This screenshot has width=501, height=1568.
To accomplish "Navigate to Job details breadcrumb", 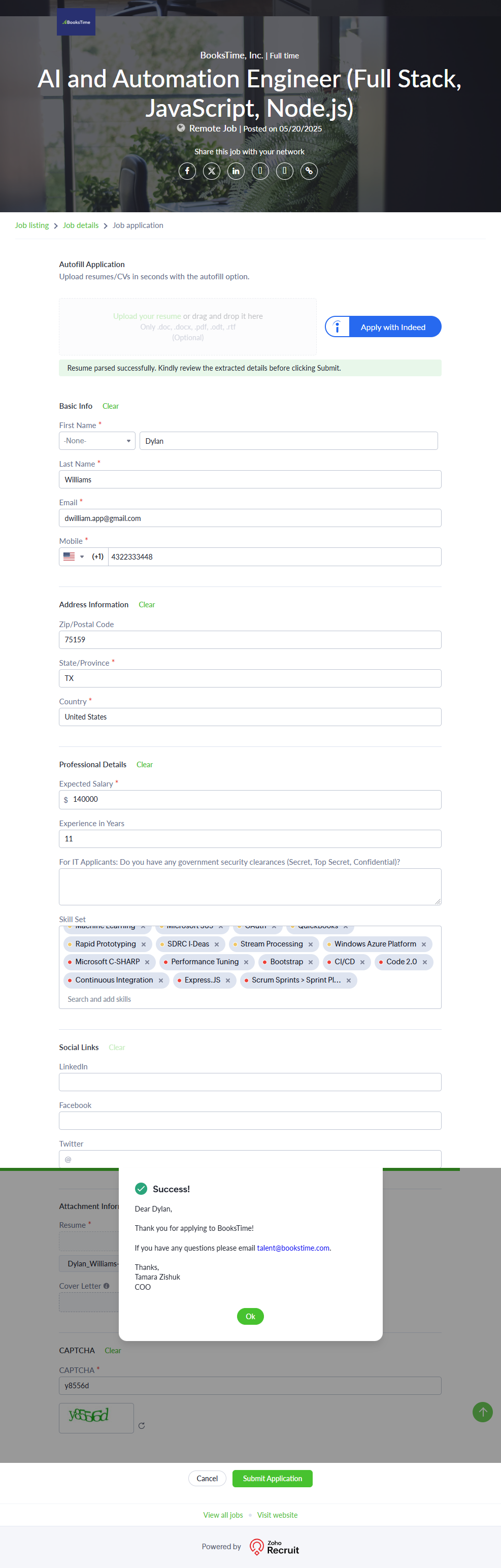I will [80, 225].
